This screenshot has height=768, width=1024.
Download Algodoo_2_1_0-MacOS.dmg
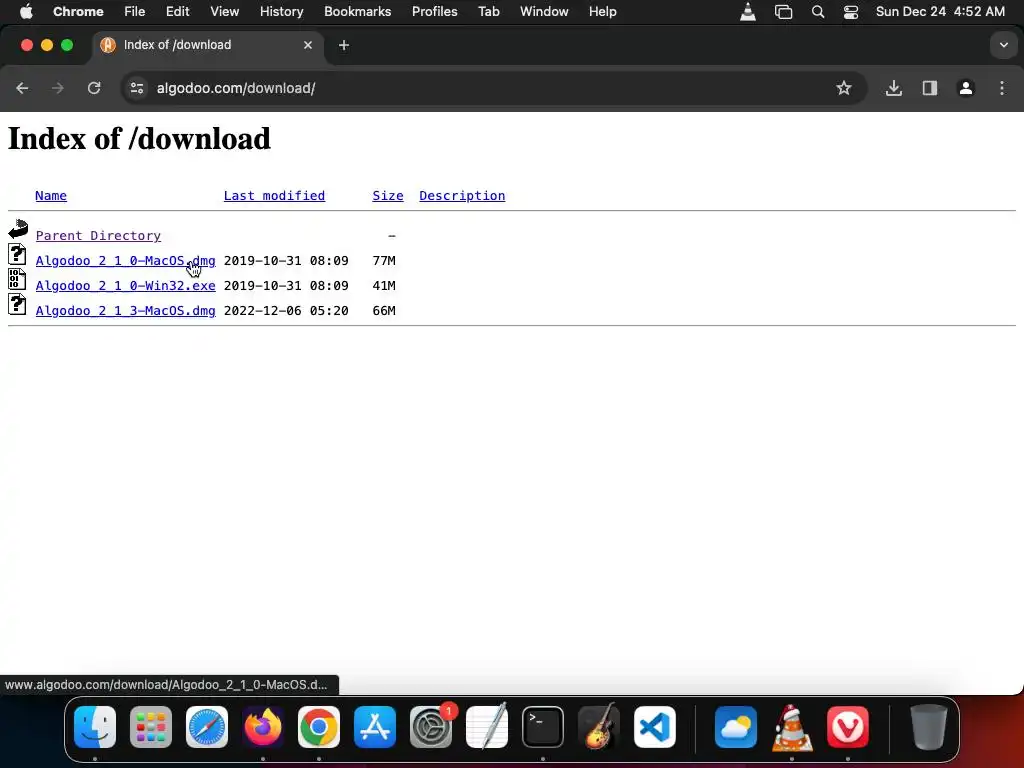(125, 261)
